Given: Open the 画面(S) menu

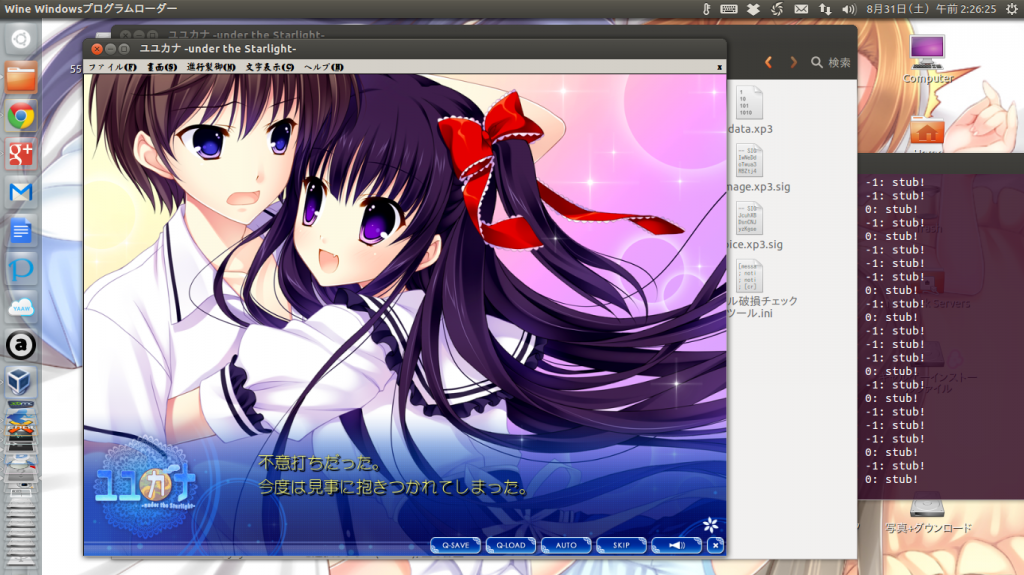Looking at the screenshot, I should pyautogui.click(x=162, y=67).
